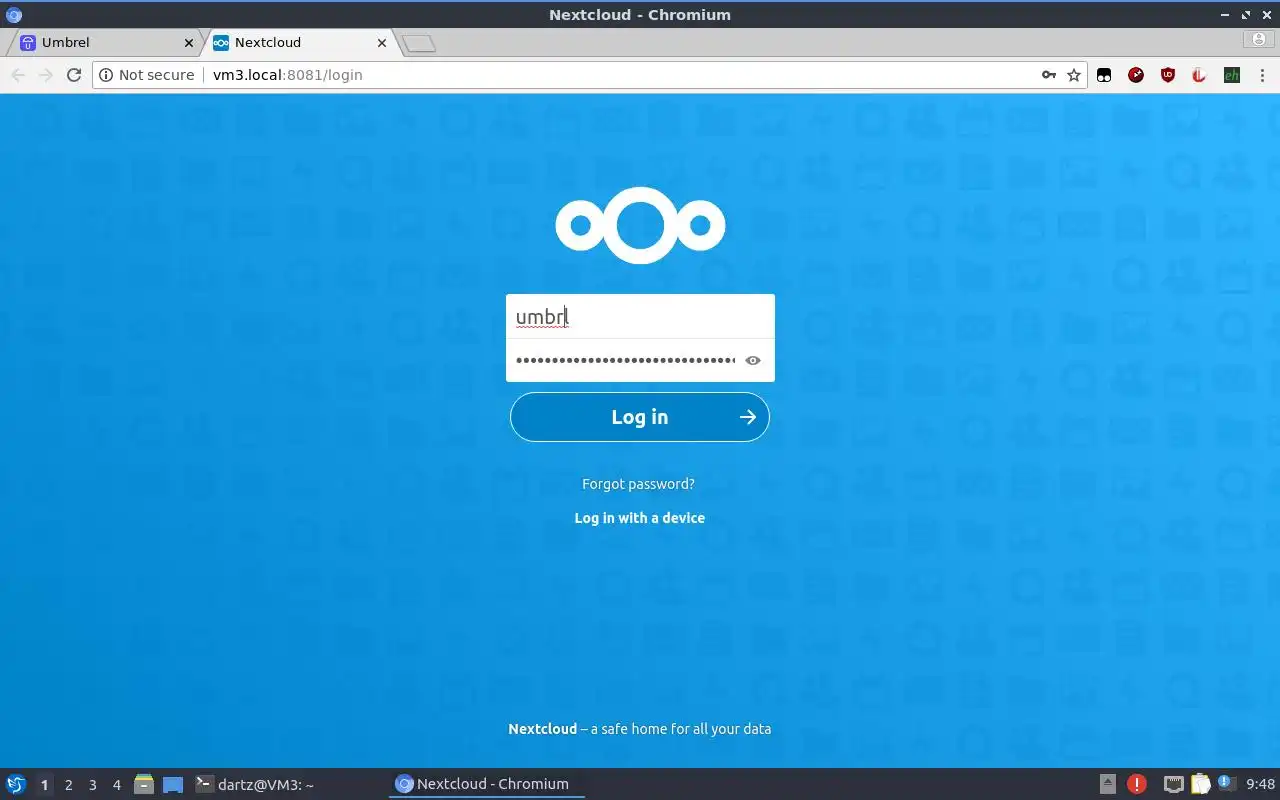Open the blue update notification tray icon
The image size is (1280, 800).
1226,784
